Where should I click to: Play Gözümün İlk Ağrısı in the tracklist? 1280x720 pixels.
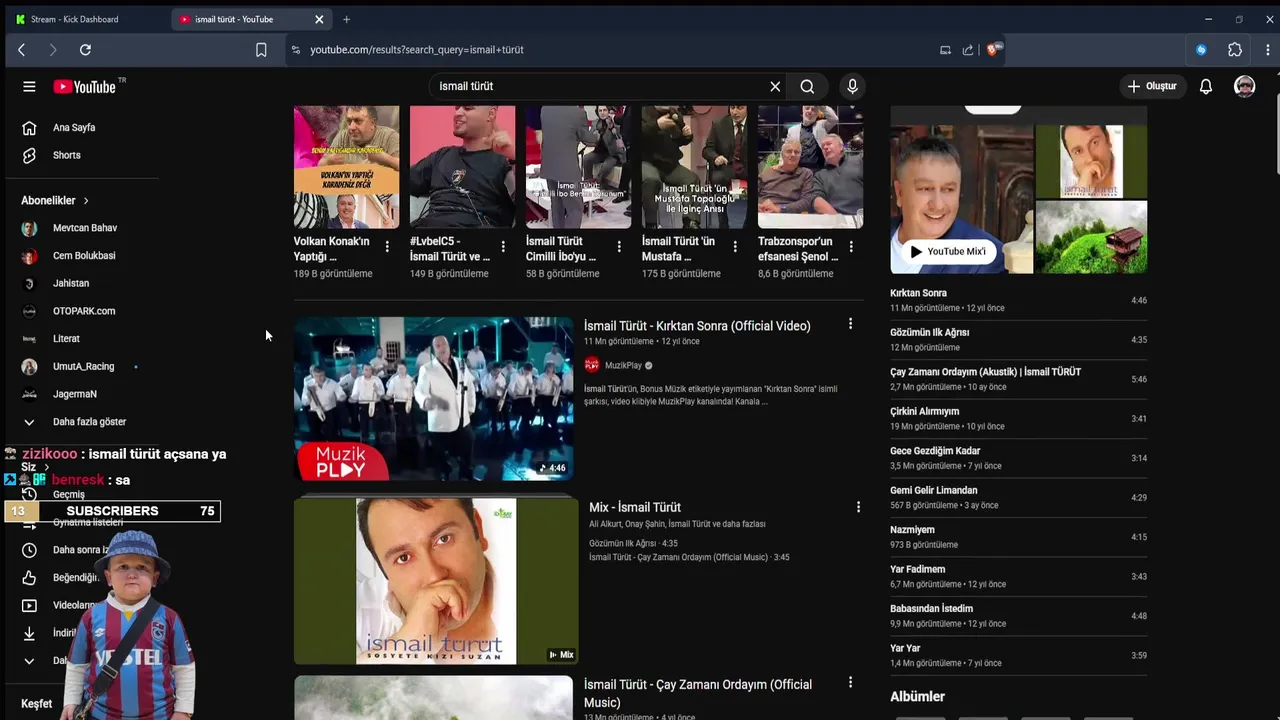[1018, 340]
